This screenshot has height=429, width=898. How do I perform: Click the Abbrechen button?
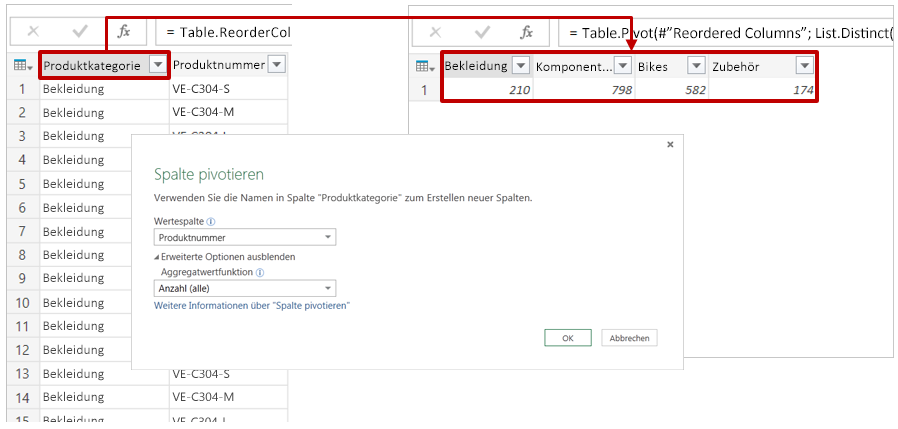tap(629, 338)
